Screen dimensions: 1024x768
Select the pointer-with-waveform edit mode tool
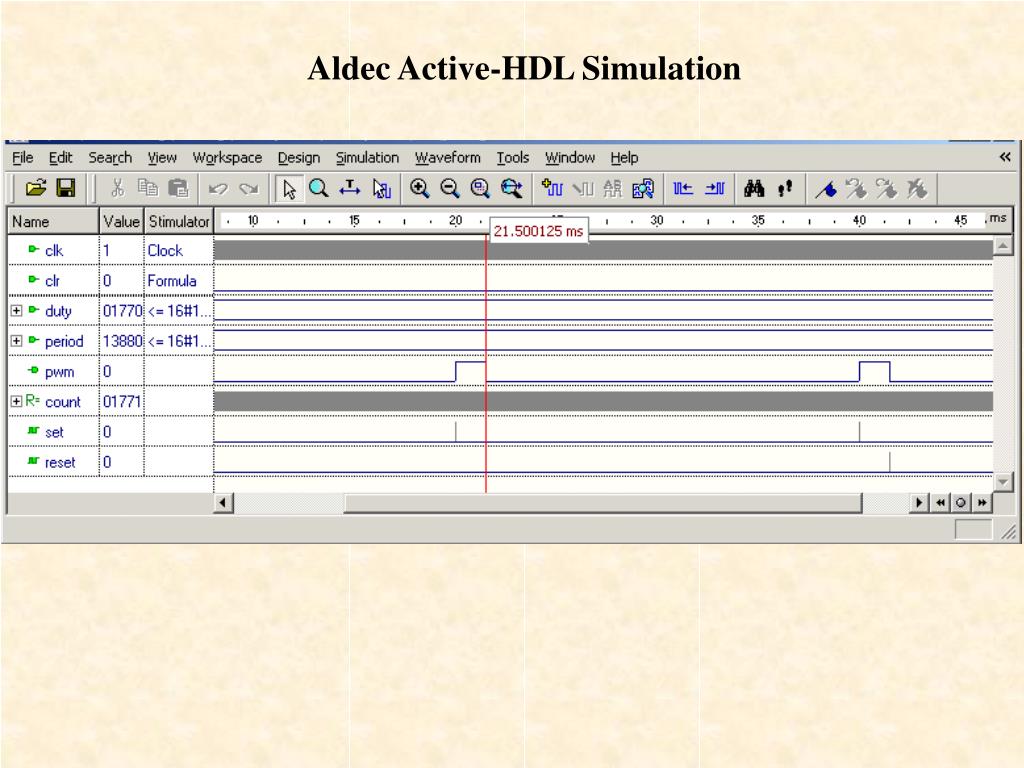pyautogui.click(x=381, y=189)
